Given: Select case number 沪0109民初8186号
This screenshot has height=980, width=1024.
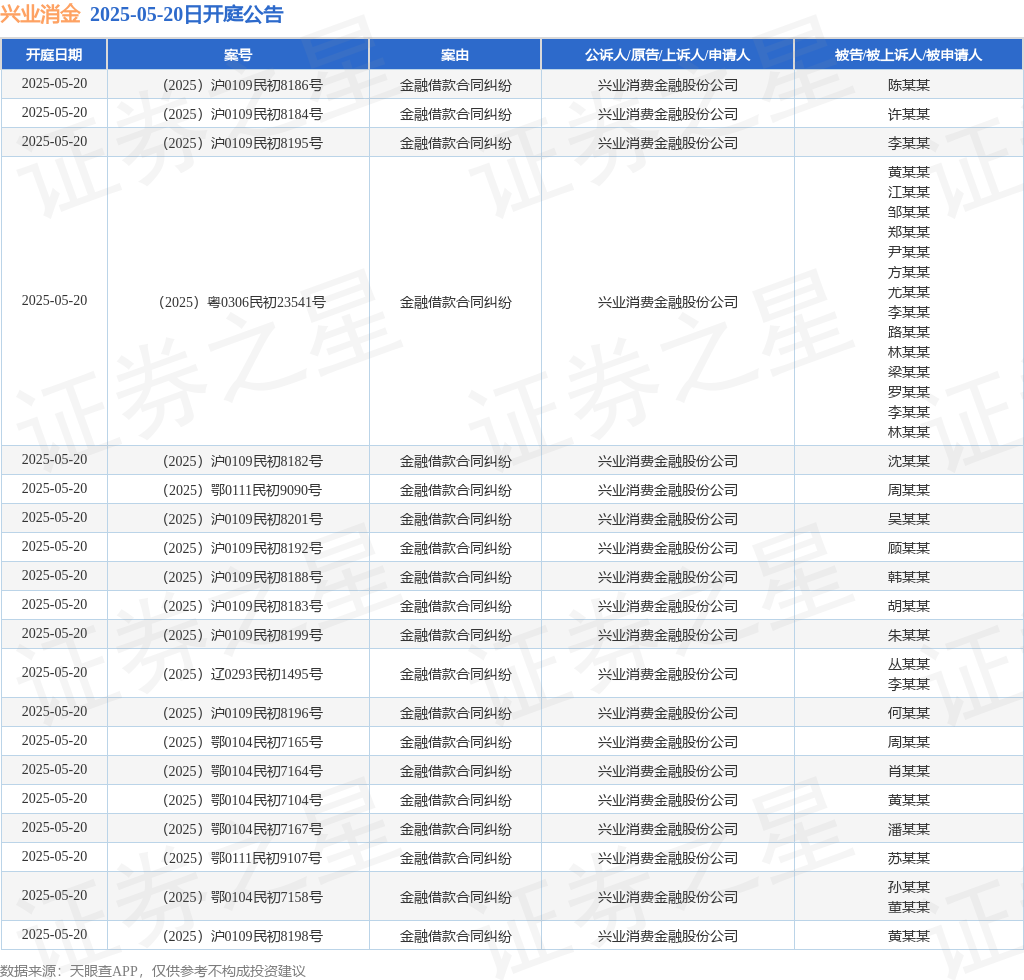Looking at the screenshot, I should [242, 85].
